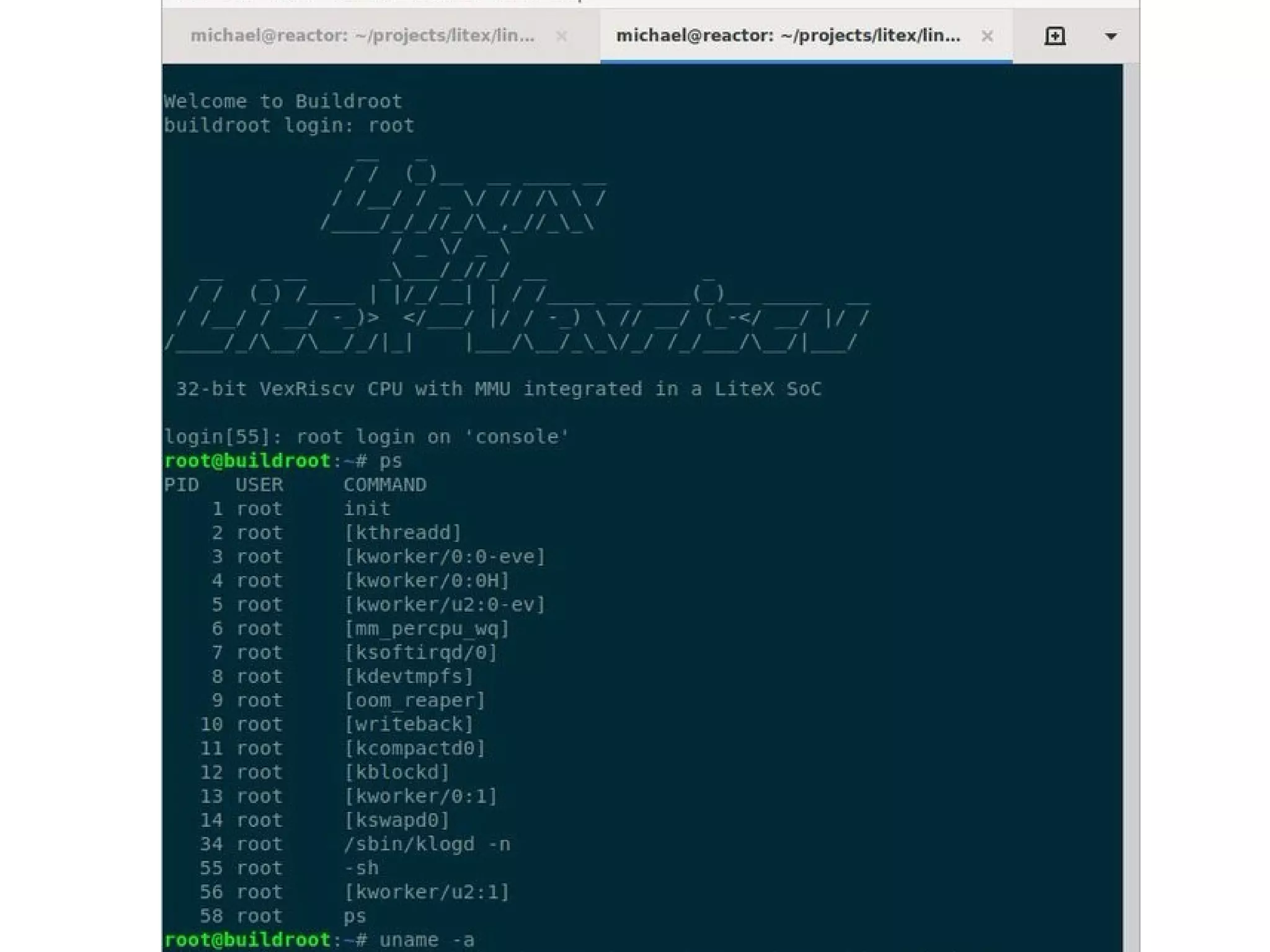Image resolution: width=1270 pixels, height=952 pixels.
Task: Click the 'ps' process row with PID 58
Action: point(283,916)
